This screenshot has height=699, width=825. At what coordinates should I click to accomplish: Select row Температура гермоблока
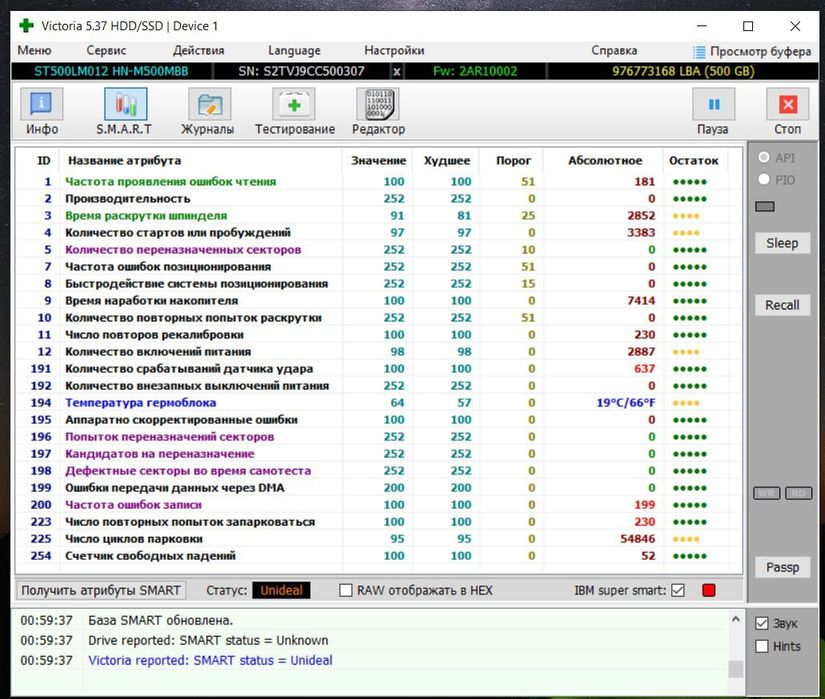(x=379, y=402)
